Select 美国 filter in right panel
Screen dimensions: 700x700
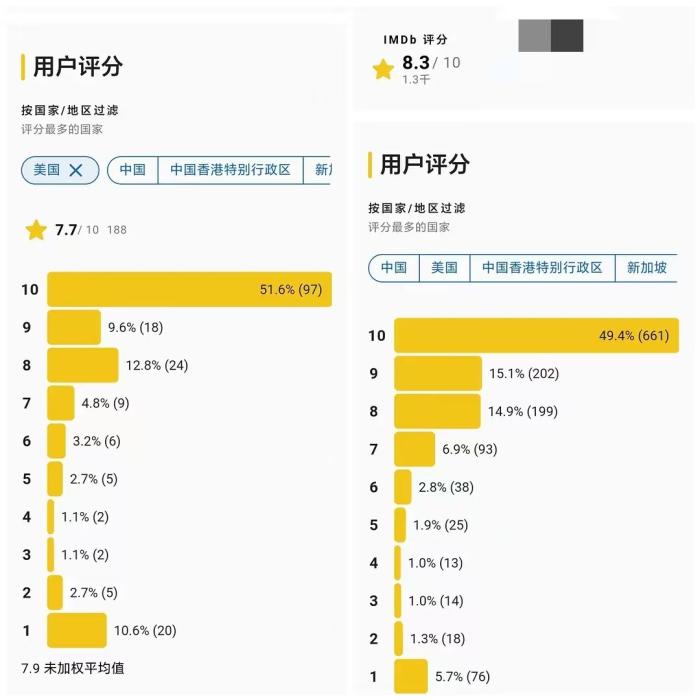(x=444, y=268)
